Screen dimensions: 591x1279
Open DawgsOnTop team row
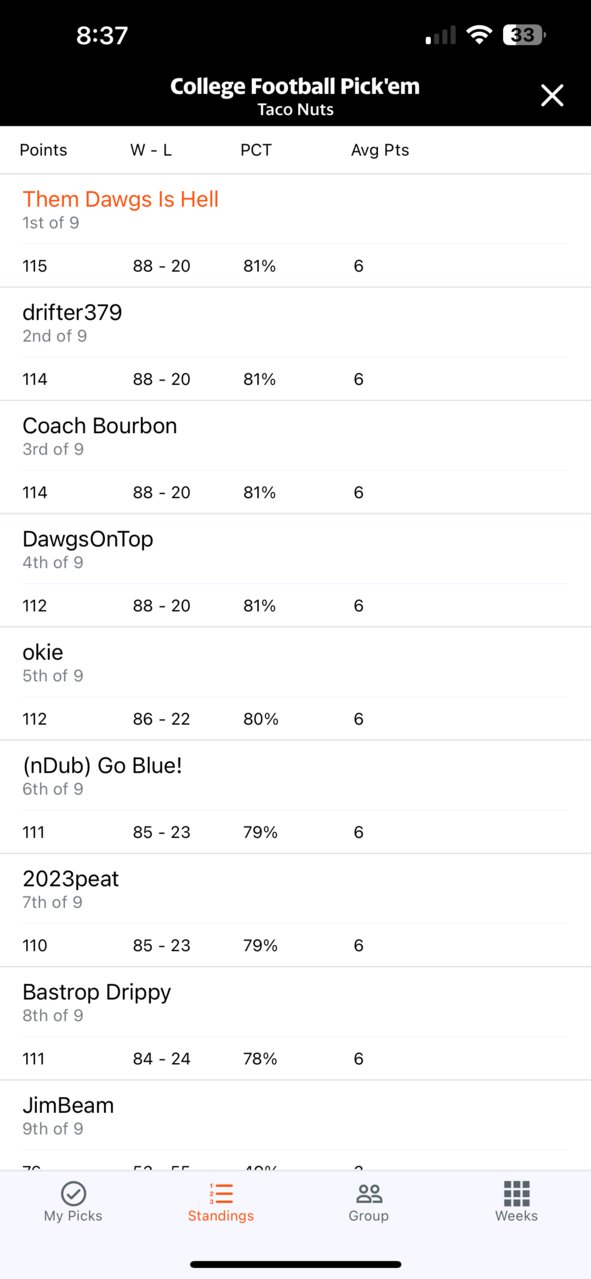(295, 570)
